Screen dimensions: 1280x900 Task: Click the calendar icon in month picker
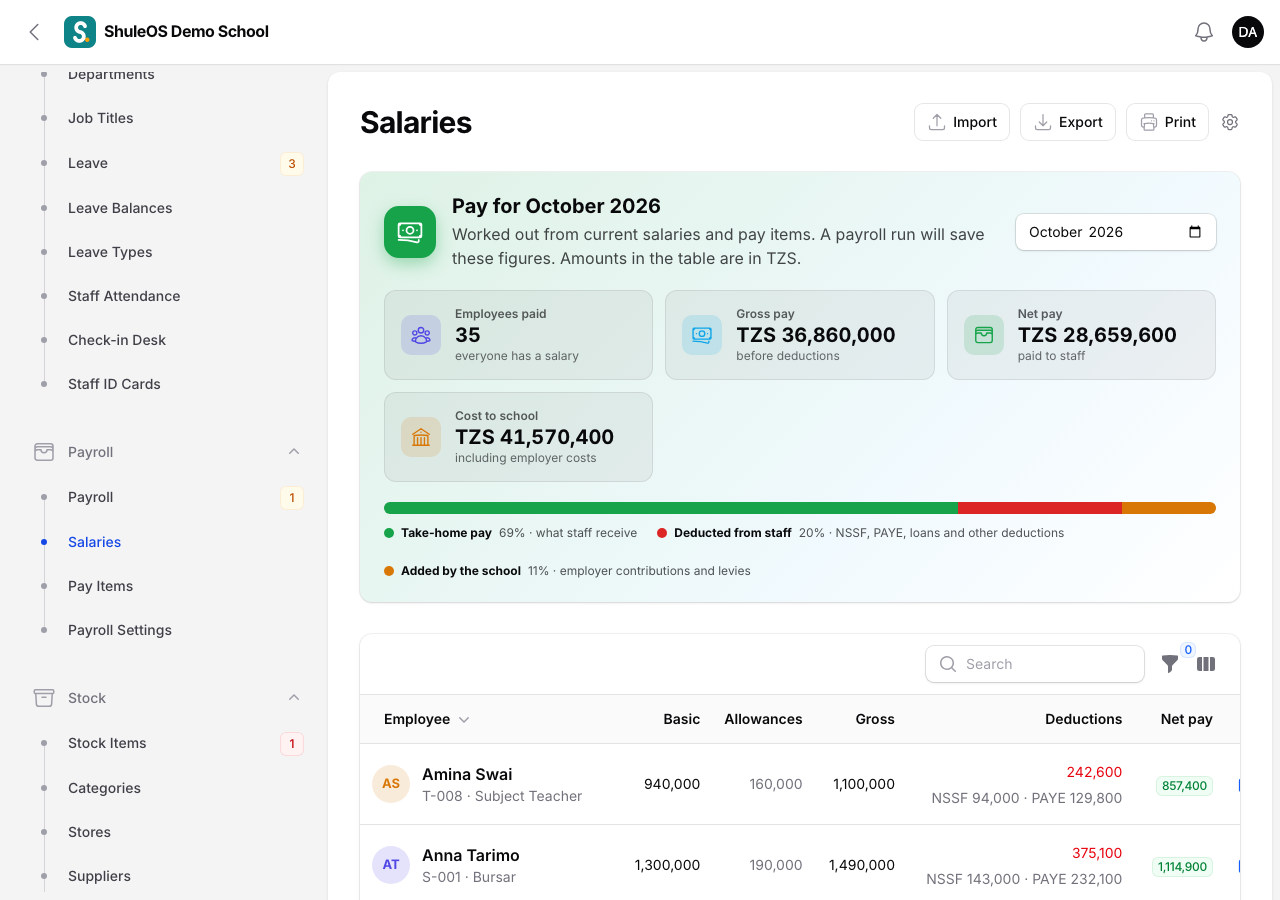click(1195, 232)
